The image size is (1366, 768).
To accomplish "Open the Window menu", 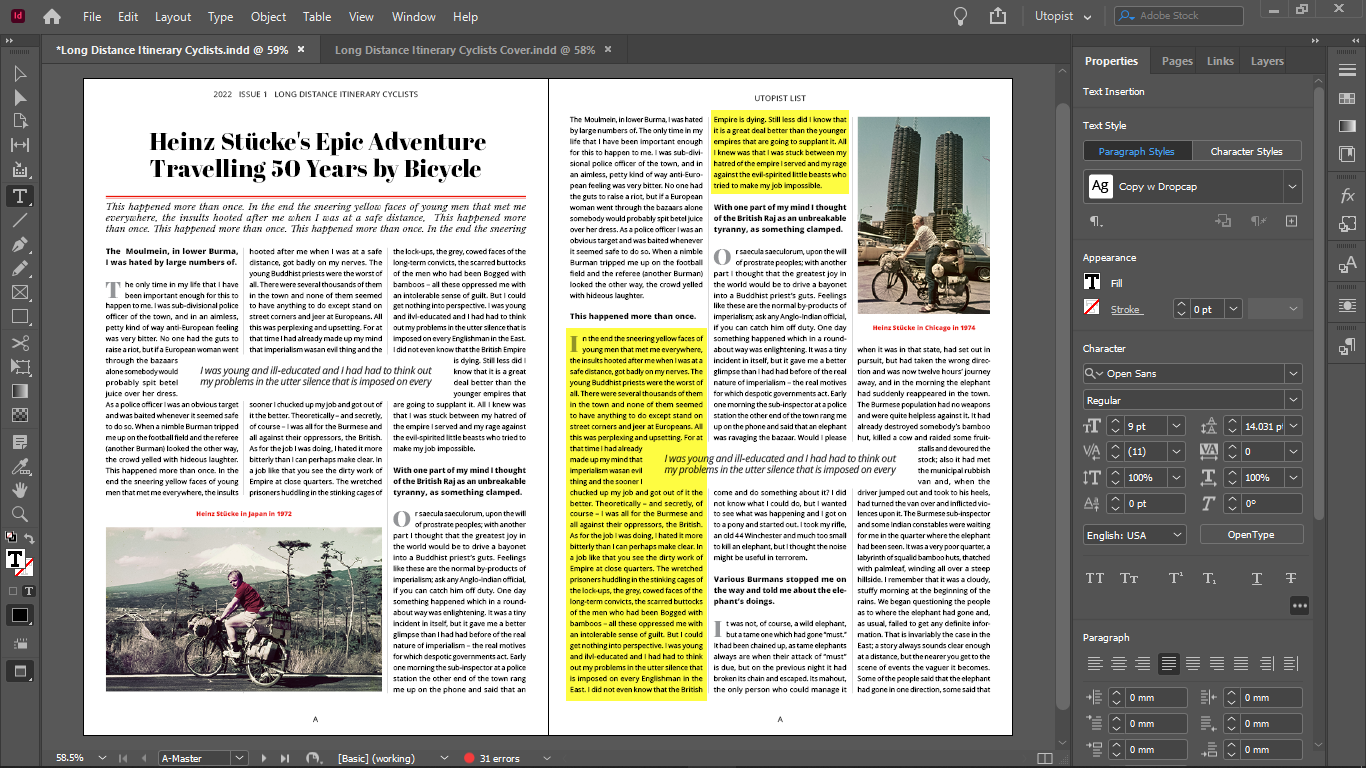I will tap(413, 16).
